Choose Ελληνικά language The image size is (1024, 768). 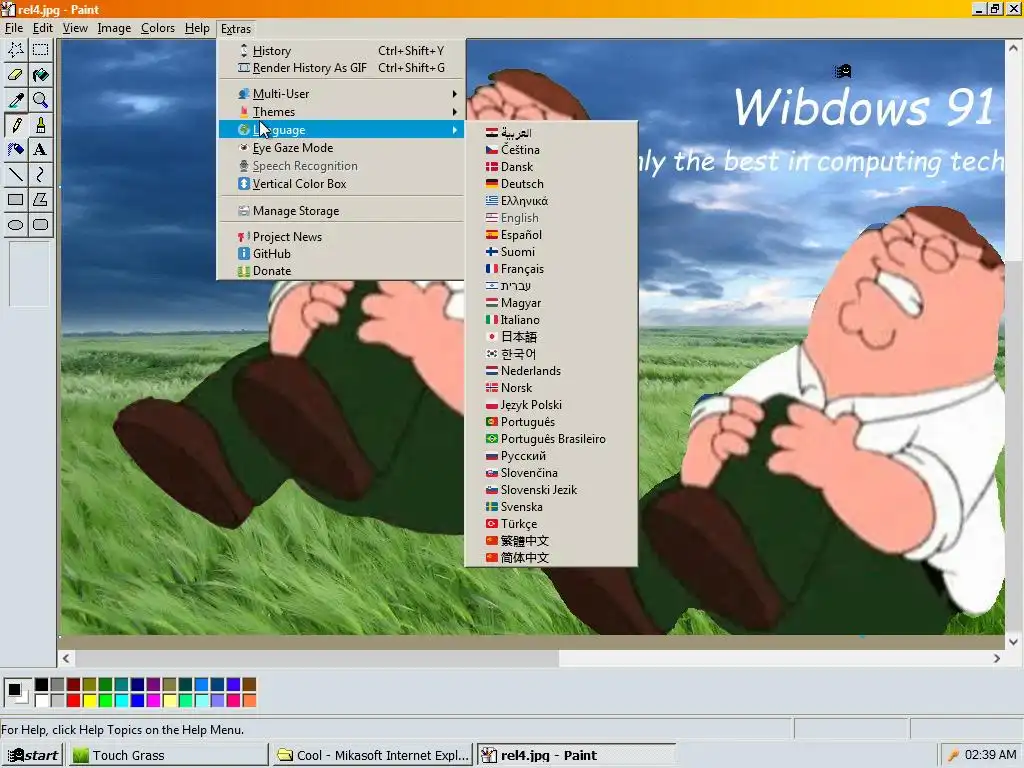(x=551, y=201)
